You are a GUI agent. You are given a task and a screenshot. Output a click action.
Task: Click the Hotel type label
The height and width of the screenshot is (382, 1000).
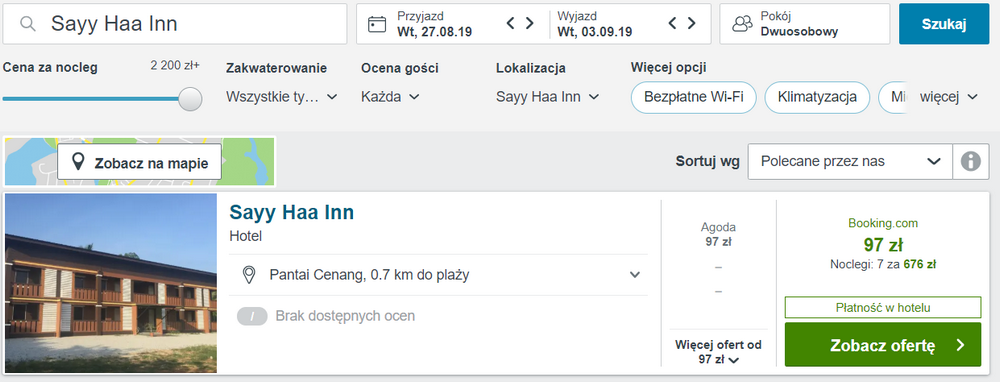pyautogui.click(x=246, y=237)
